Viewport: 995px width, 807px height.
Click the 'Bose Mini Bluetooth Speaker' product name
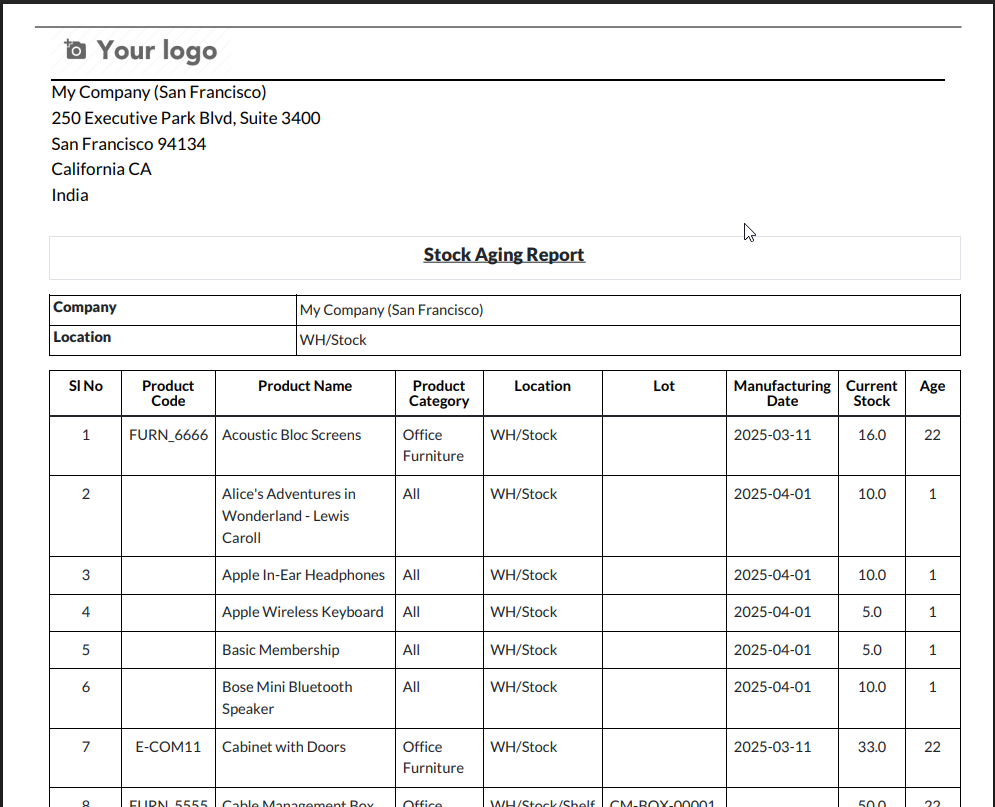287,697
